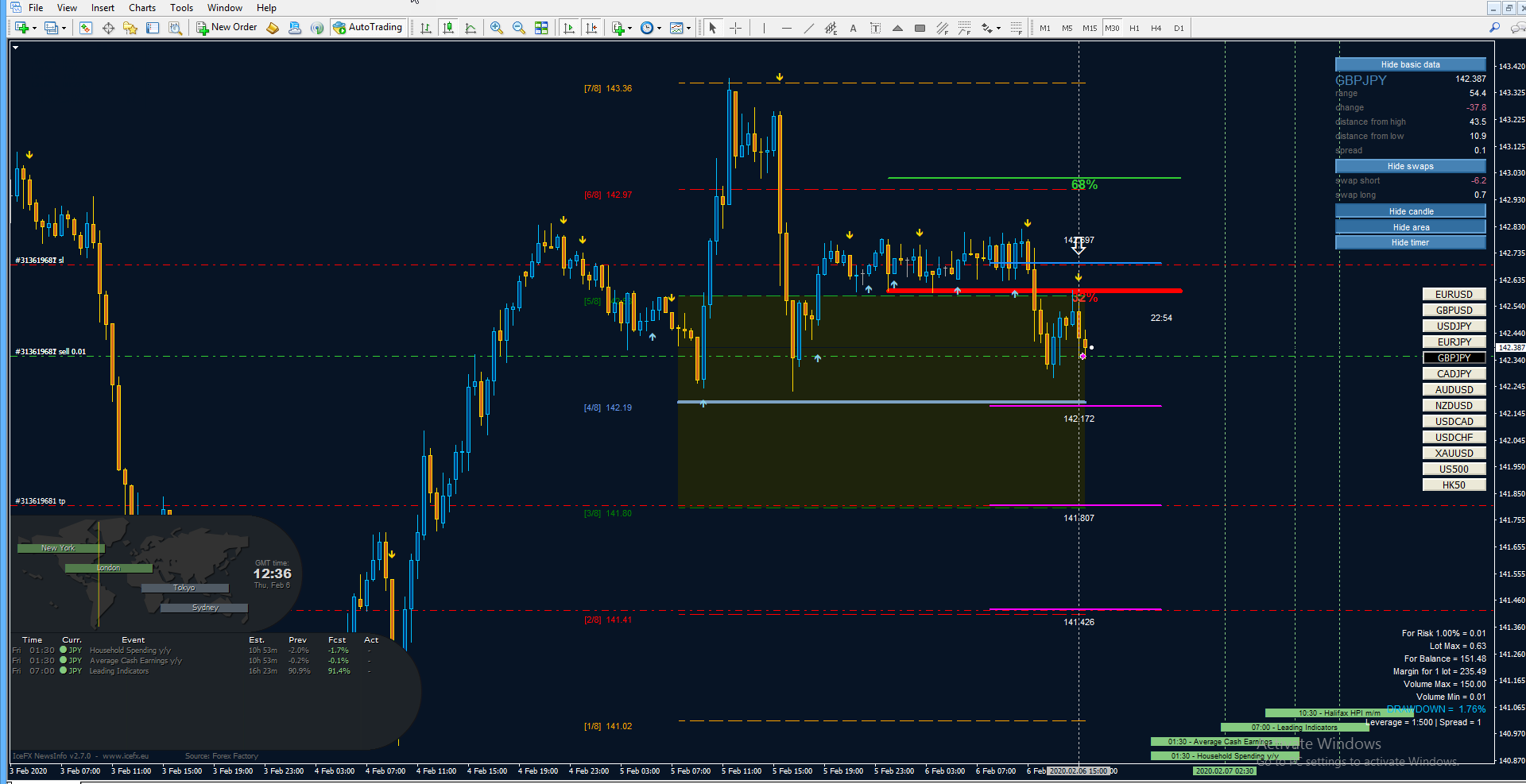The height and width of the screenshot is (784, 1526).
Task: Add an indicator with the Indicators icon
Action: tap(618, 28)
